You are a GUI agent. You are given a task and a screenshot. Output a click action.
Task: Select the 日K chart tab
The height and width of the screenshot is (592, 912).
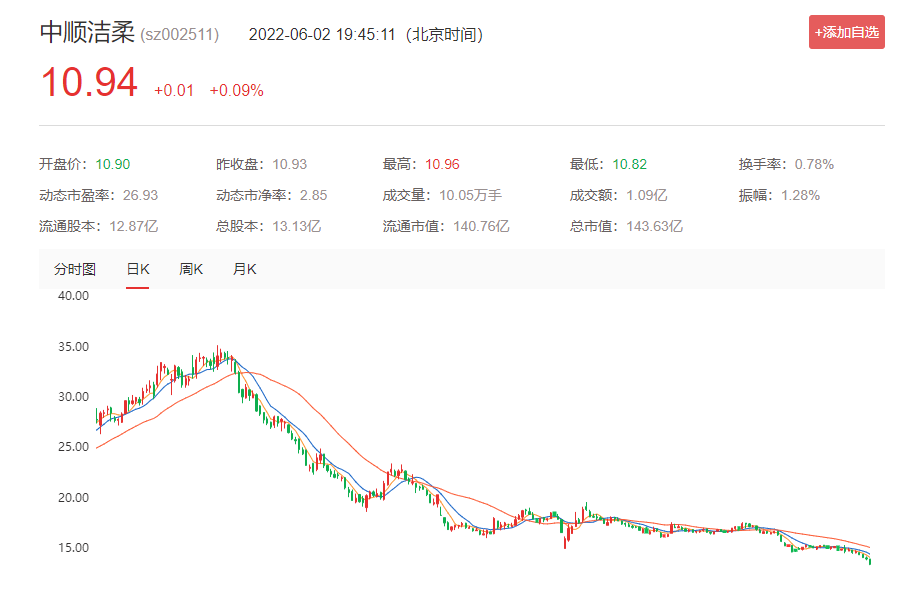[138, 269]
